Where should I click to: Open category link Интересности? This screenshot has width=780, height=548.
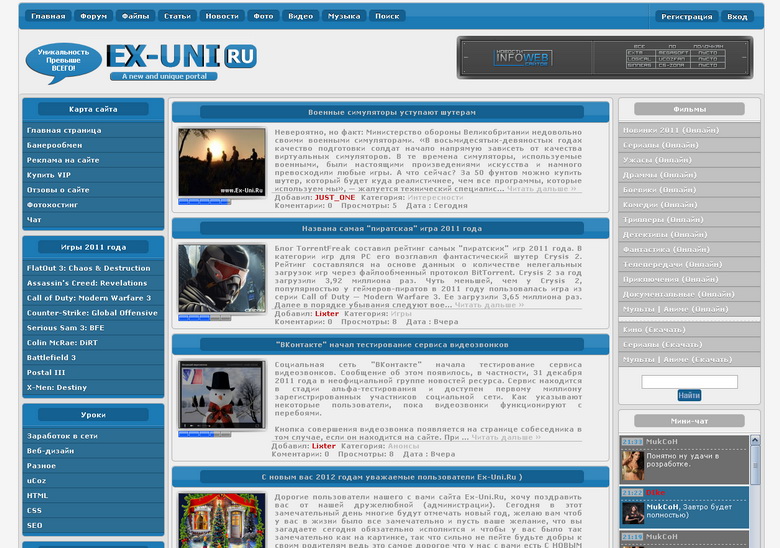coord(435,197)
